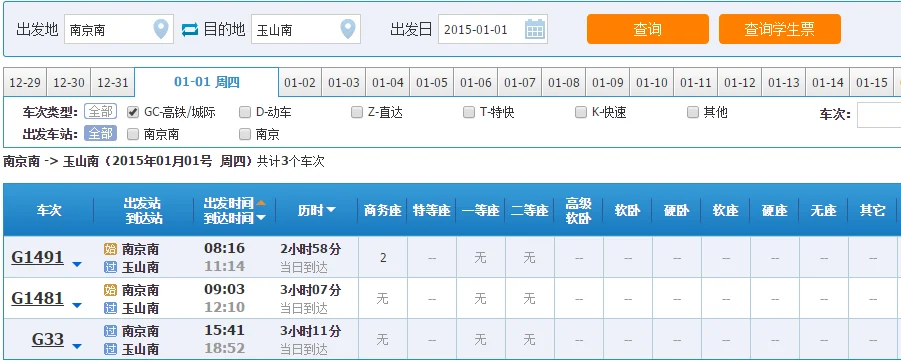Filter by 南京南 departure station checkbox
Screen dimensions: 901x363
pyautogui.click(x=133, y=134)
